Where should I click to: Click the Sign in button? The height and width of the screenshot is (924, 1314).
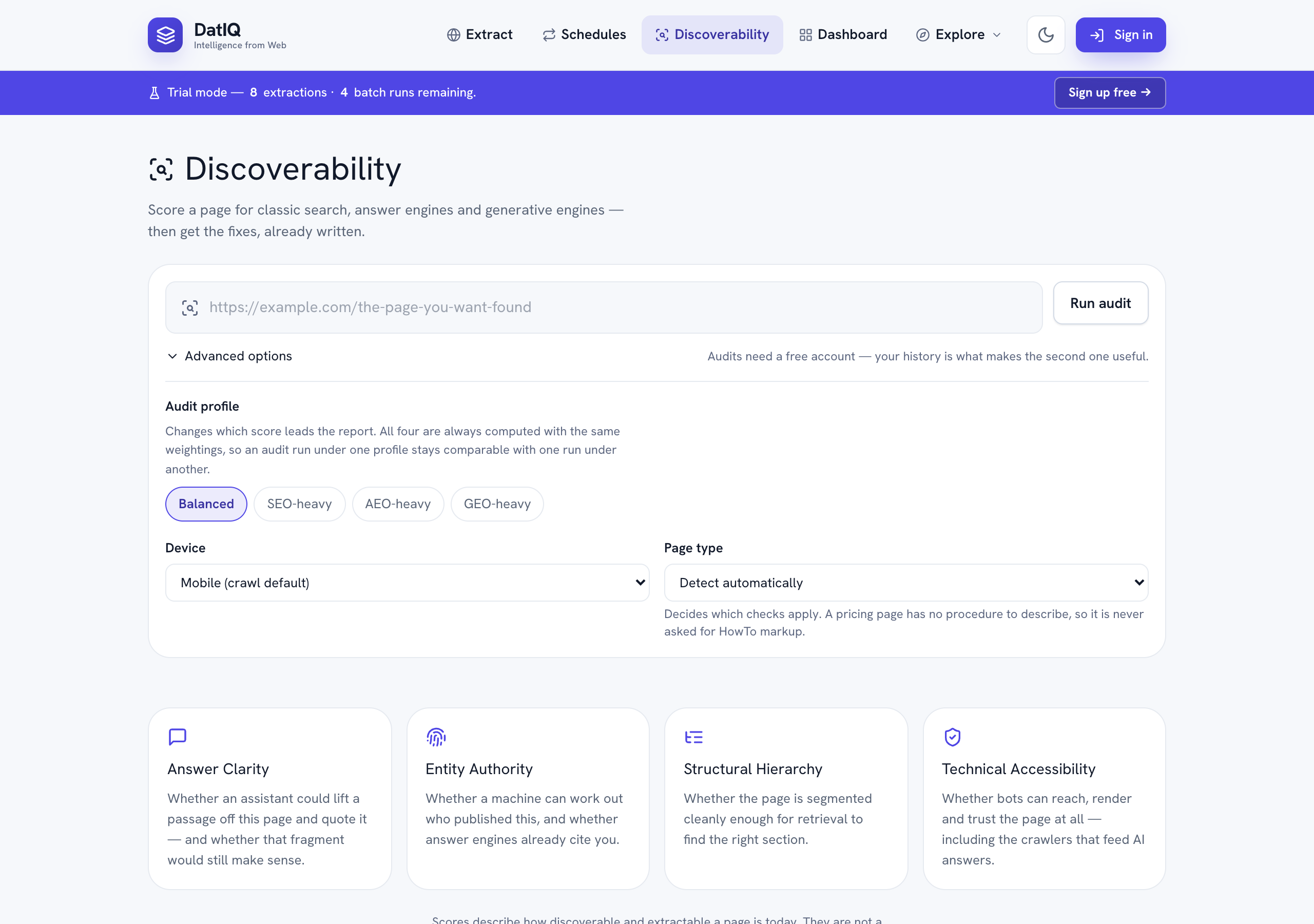click(x=1120, y=35)
